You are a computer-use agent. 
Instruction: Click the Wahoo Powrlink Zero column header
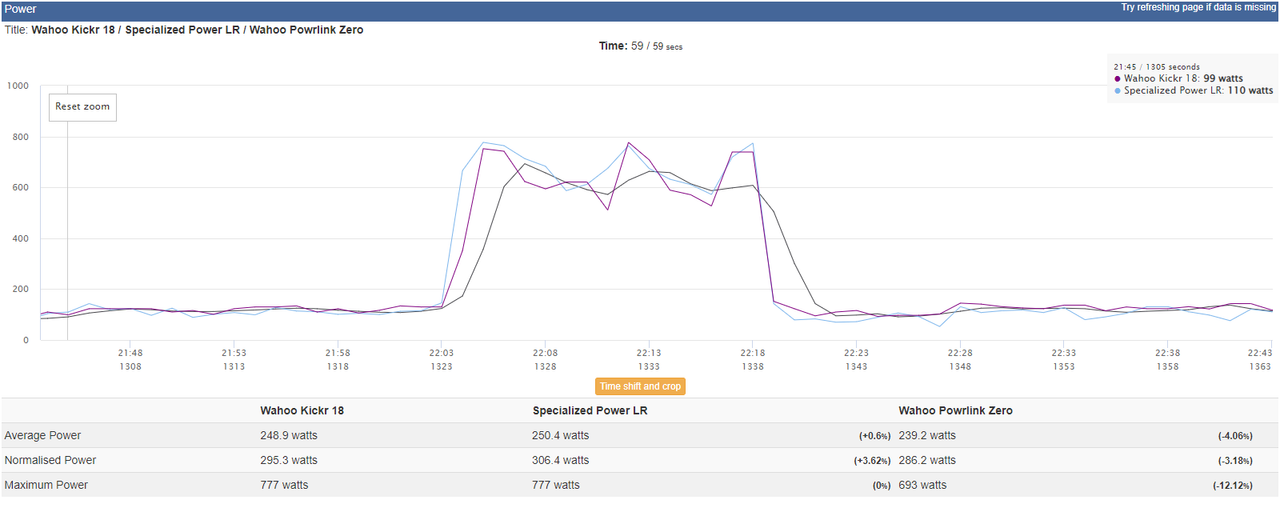coord(956,410)
